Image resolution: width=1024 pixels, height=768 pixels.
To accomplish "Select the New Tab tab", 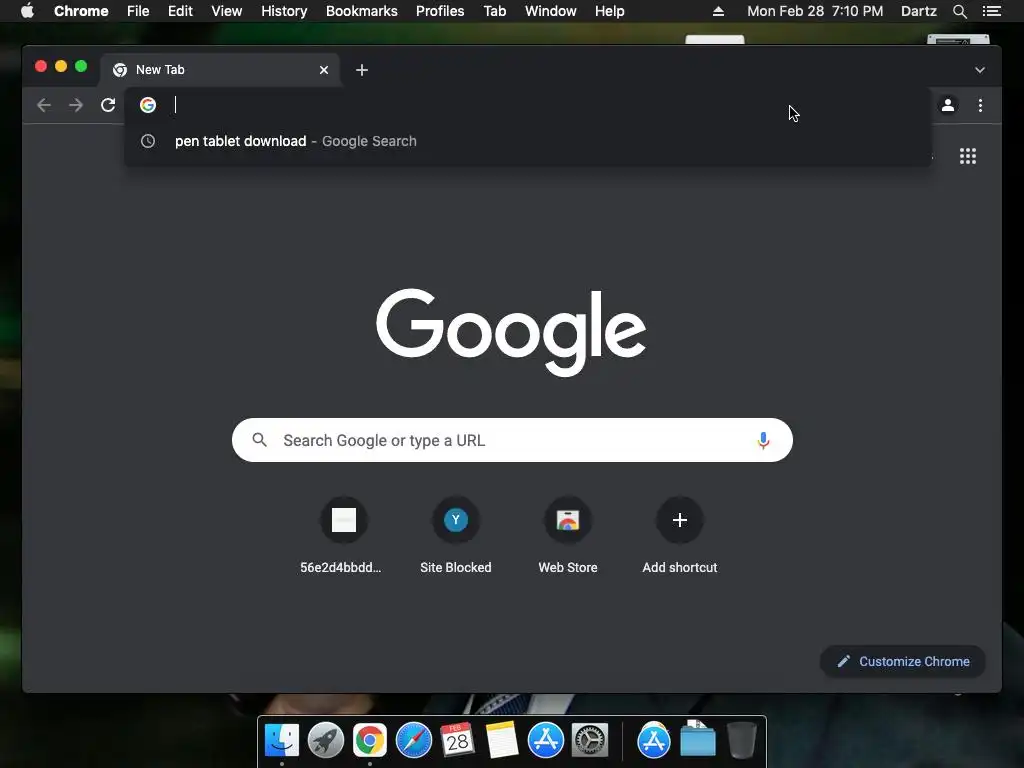I will pyautogui.click(x=219, y=70).
